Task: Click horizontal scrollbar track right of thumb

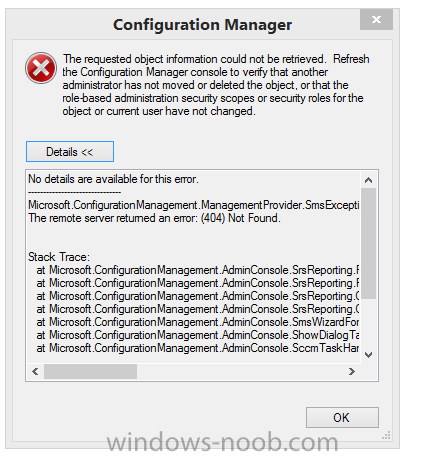Action: click(x=240, y=371)
